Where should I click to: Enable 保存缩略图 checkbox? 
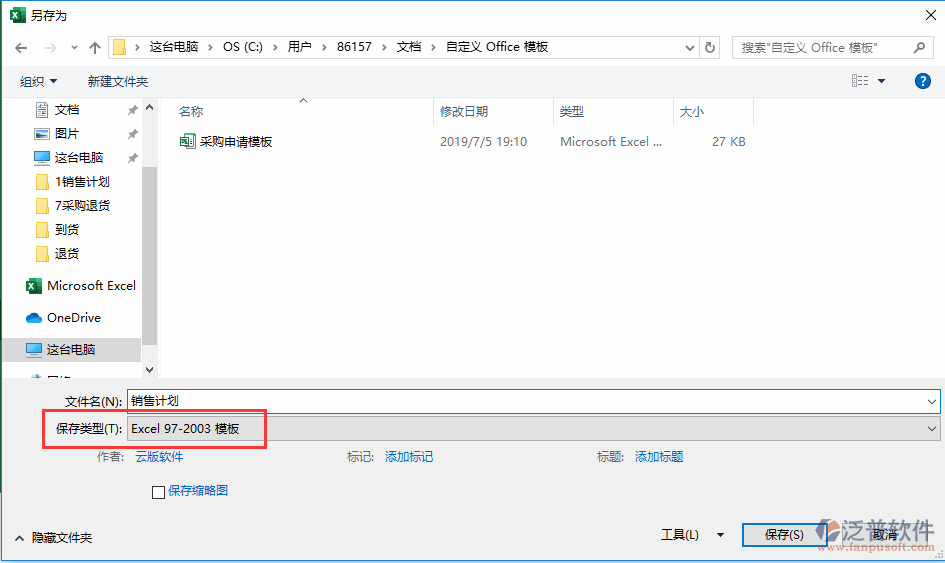pyautogui.click(x=159, y=492)
